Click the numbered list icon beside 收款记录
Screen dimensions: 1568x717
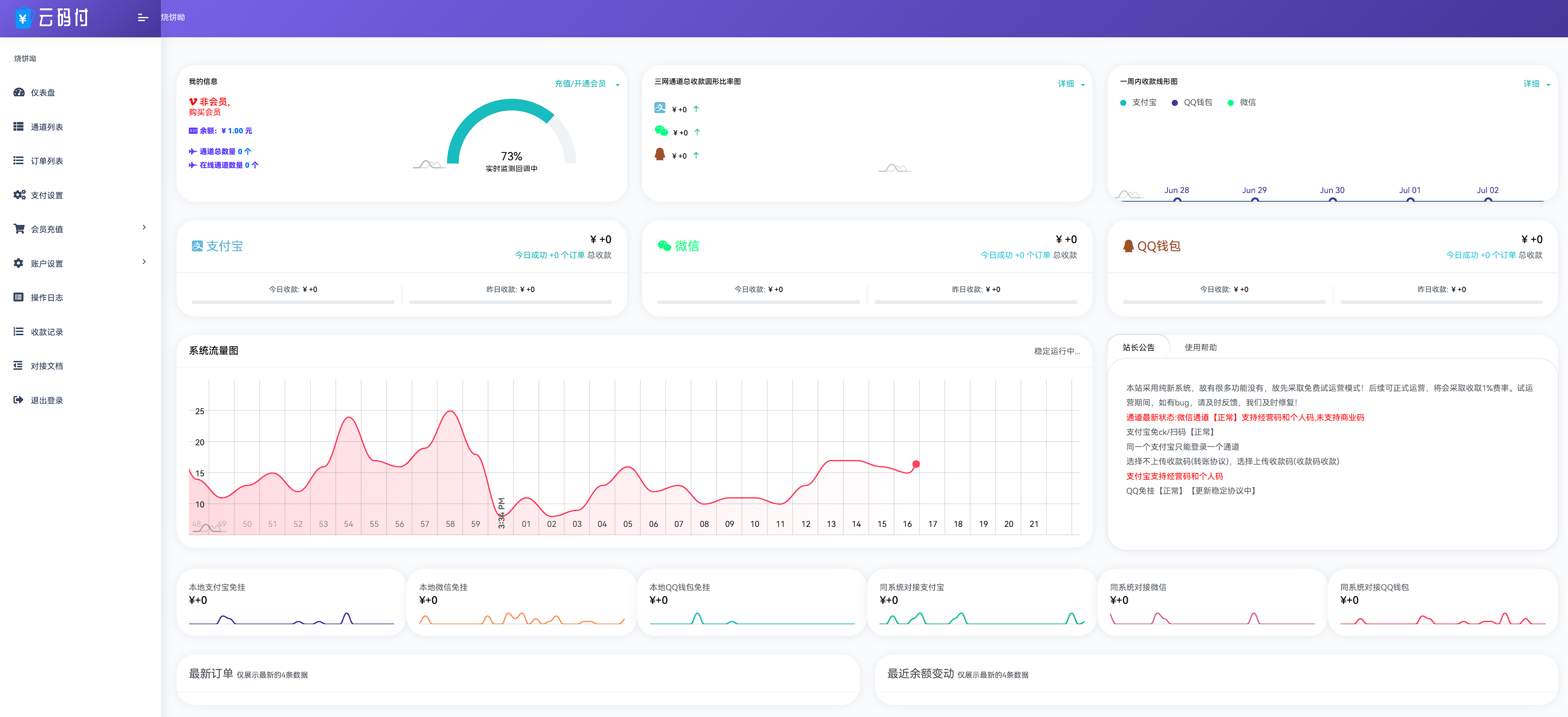[x=19, y=331]
